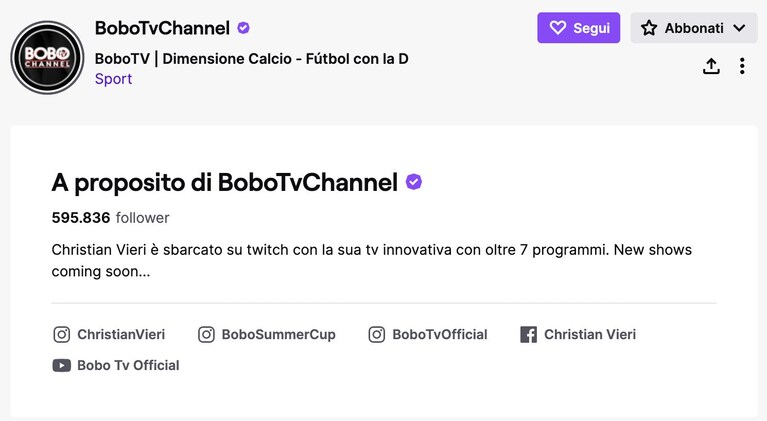Click the Instagram icon beside BoboTvOfficial

pyautogui.click(x=377, y=334)
